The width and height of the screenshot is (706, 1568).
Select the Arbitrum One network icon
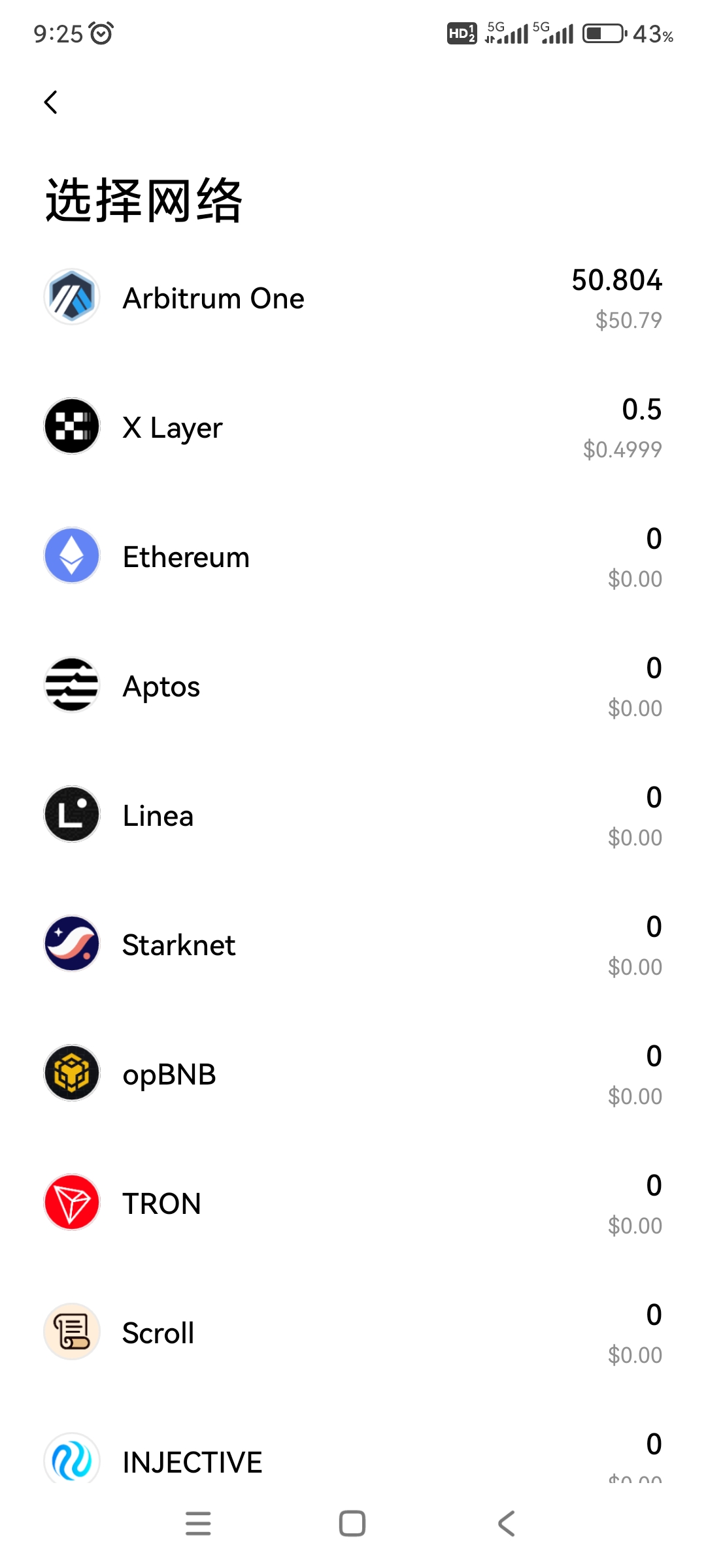pos(72,297)
